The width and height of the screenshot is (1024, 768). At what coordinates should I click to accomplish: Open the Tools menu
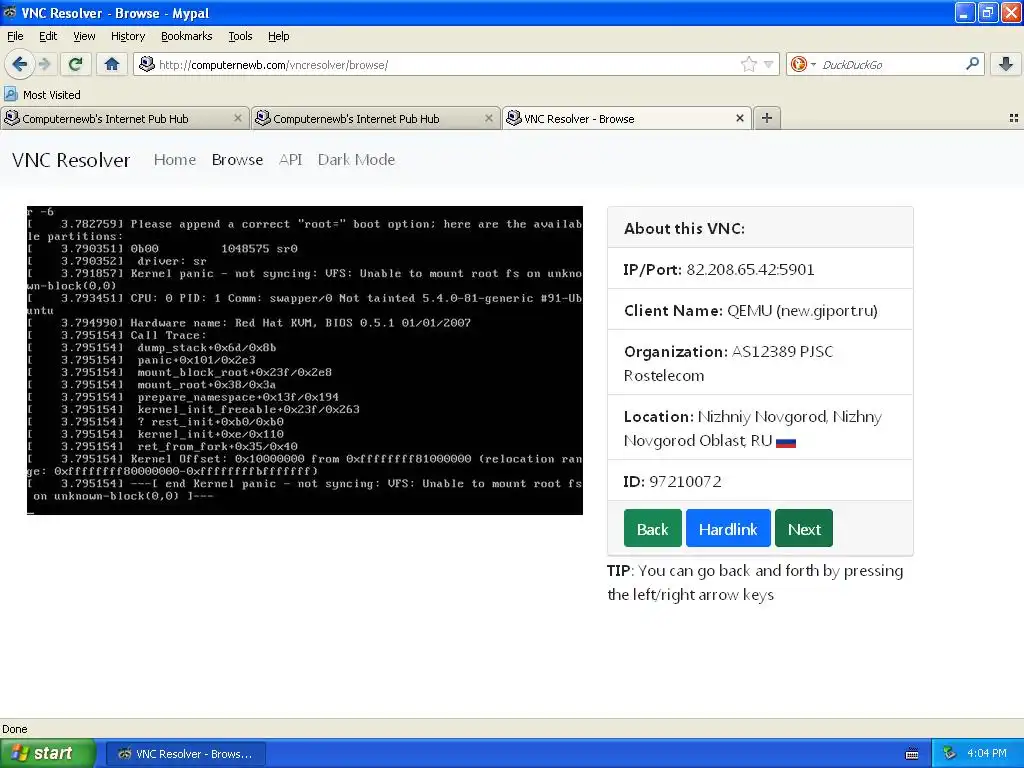pyautogui.click(x=240, y=36)
